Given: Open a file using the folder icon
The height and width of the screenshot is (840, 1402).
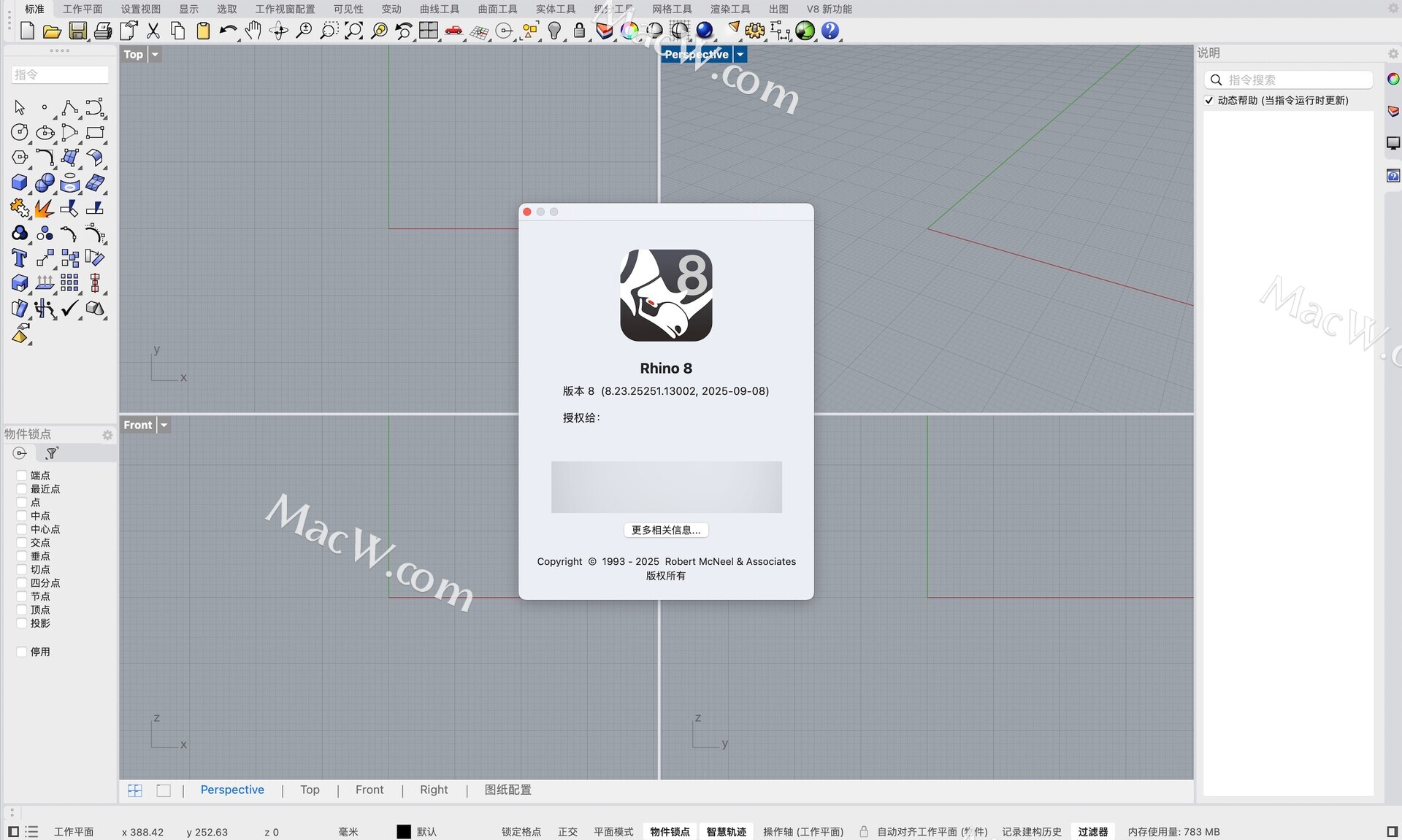Looking at the screenshot, I should (52, 31).
